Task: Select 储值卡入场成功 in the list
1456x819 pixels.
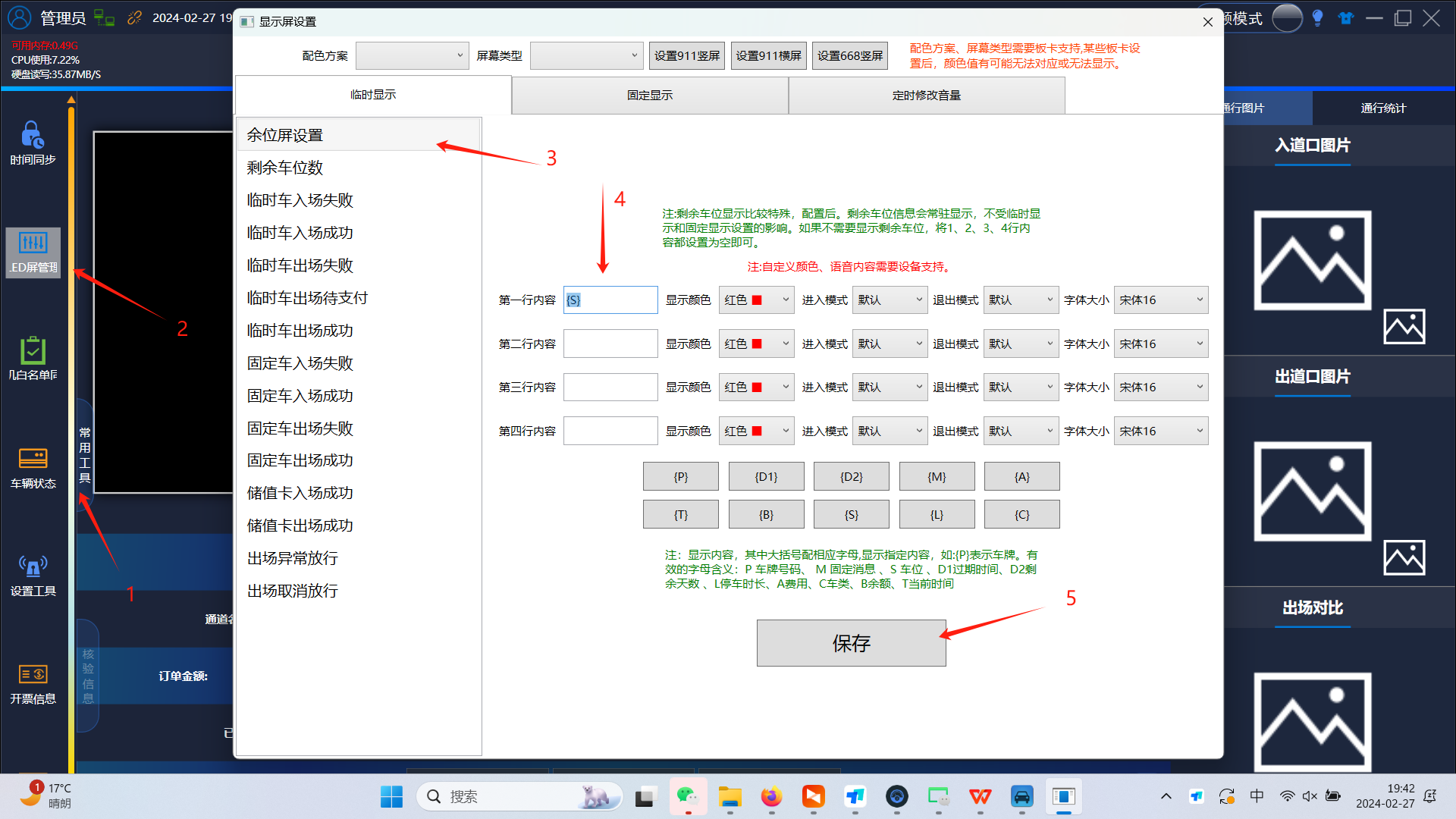Action: (x=359, y=493)
